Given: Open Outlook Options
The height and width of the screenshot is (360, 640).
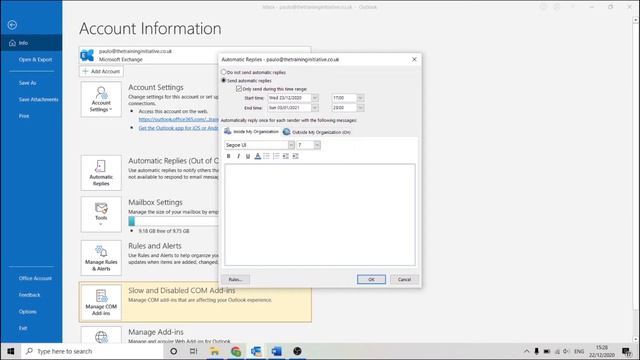Looking at the screenshot, I should pyautogui.click(x=27, y=311).
